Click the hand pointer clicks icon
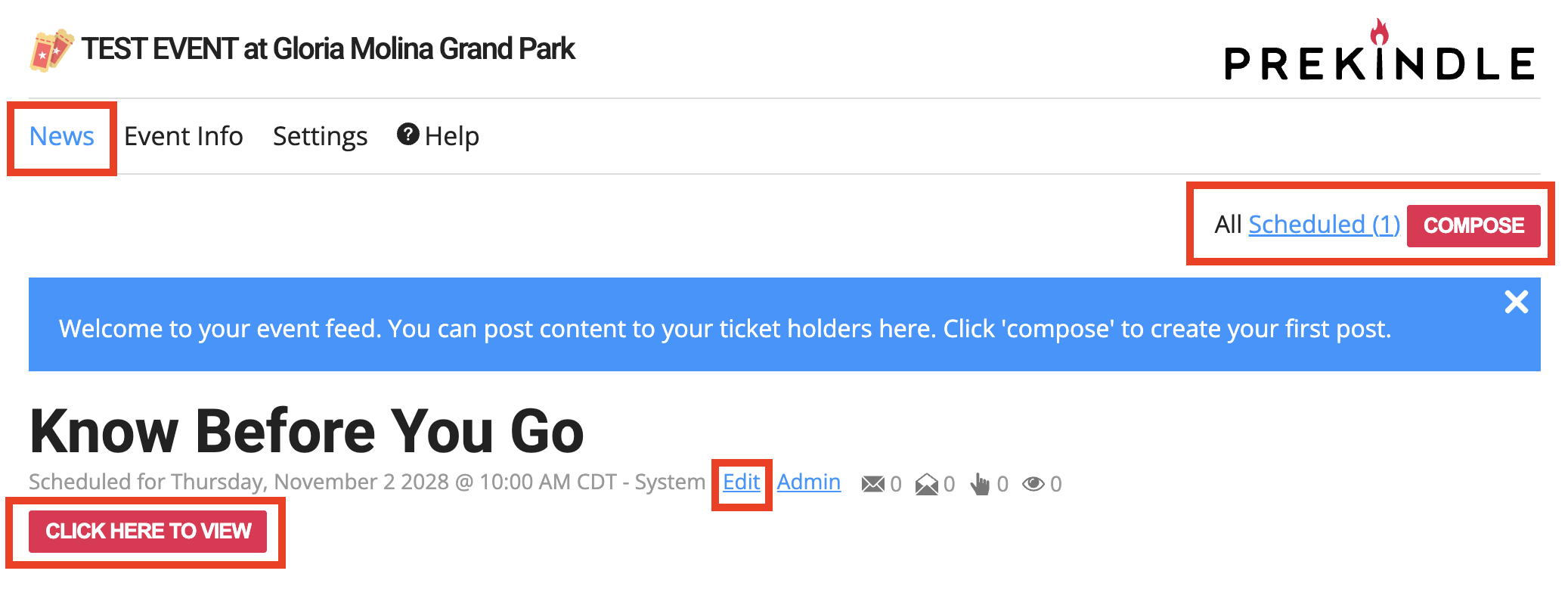Image resolution: width=1568 pixels, height=608 pixels. coord(980,484)
